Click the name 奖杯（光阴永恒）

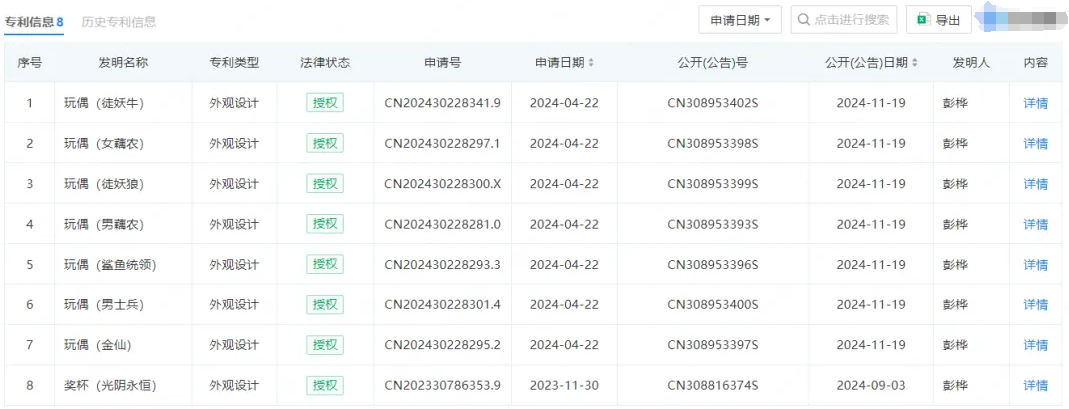click(x=110, y=386)
